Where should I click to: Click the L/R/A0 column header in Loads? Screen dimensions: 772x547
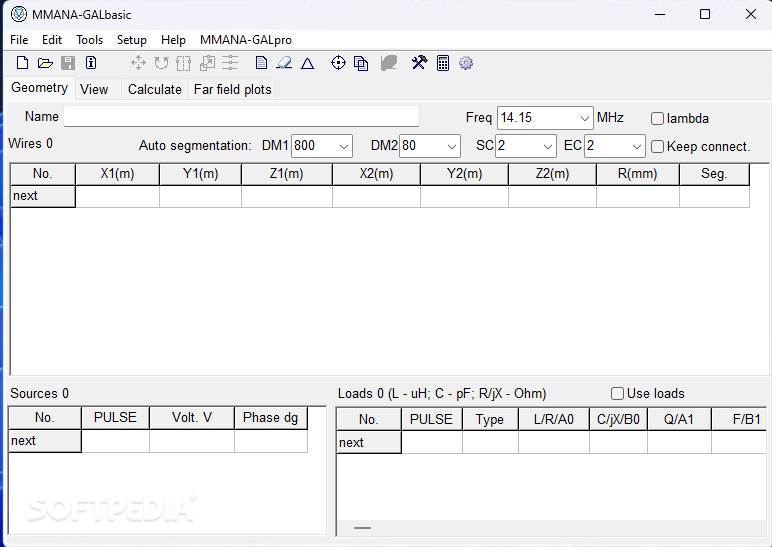pyautogui.click(x=553, y=419)
